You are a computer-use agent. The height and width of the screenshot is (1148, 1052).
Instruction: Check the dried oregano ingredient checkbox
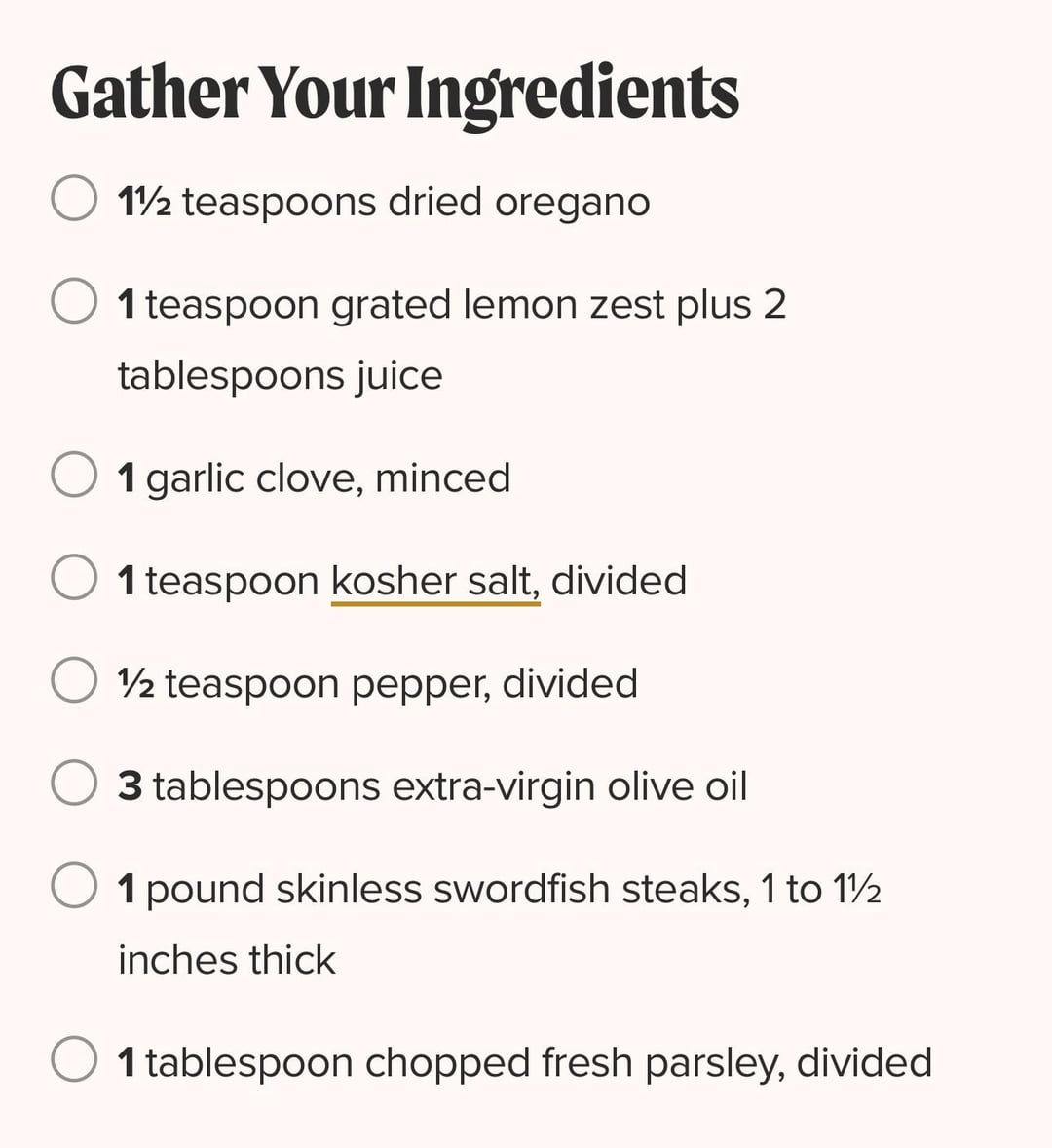tap(74, 199)
